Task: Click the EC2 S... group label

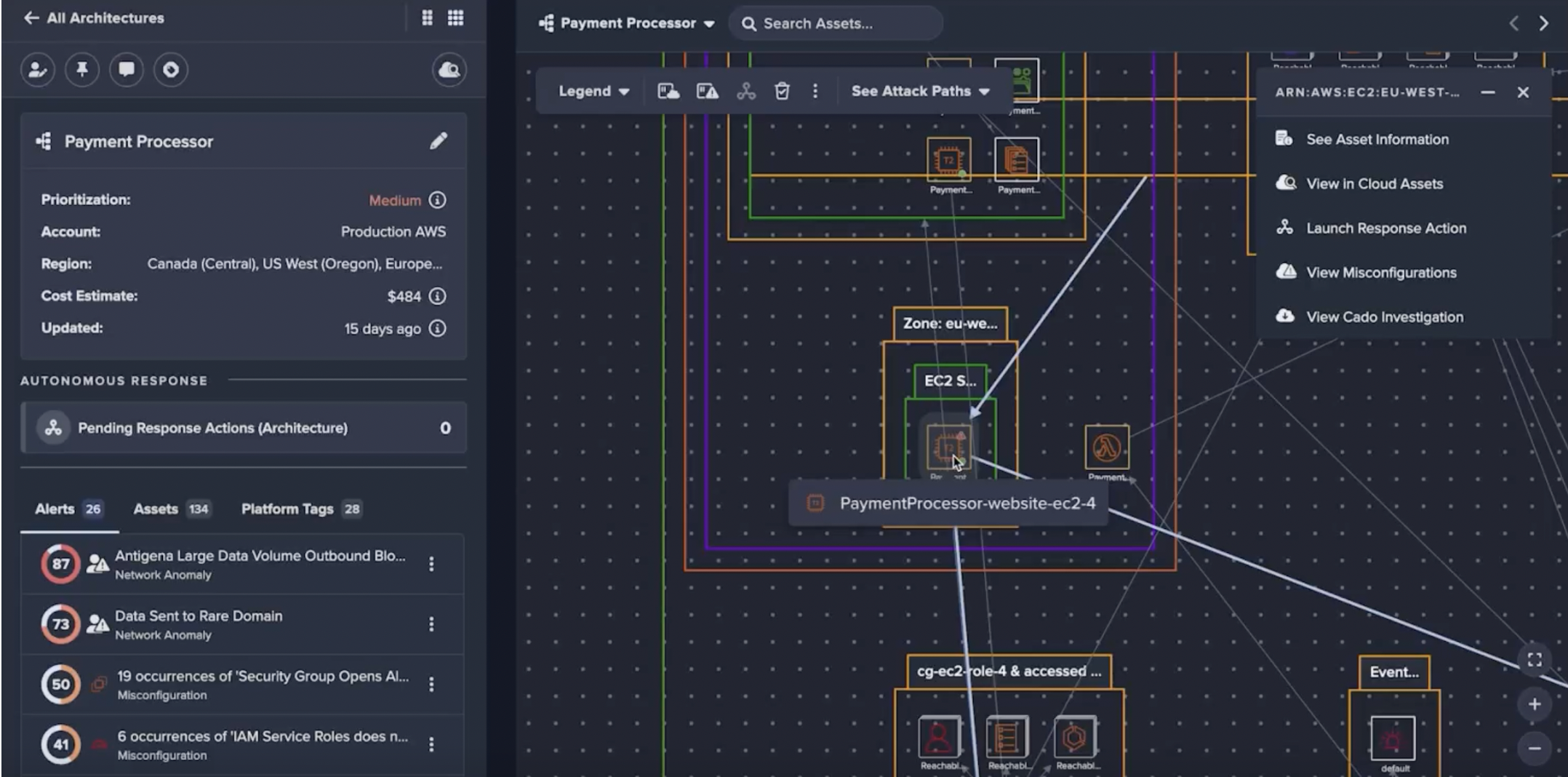Action: [950, 380]
